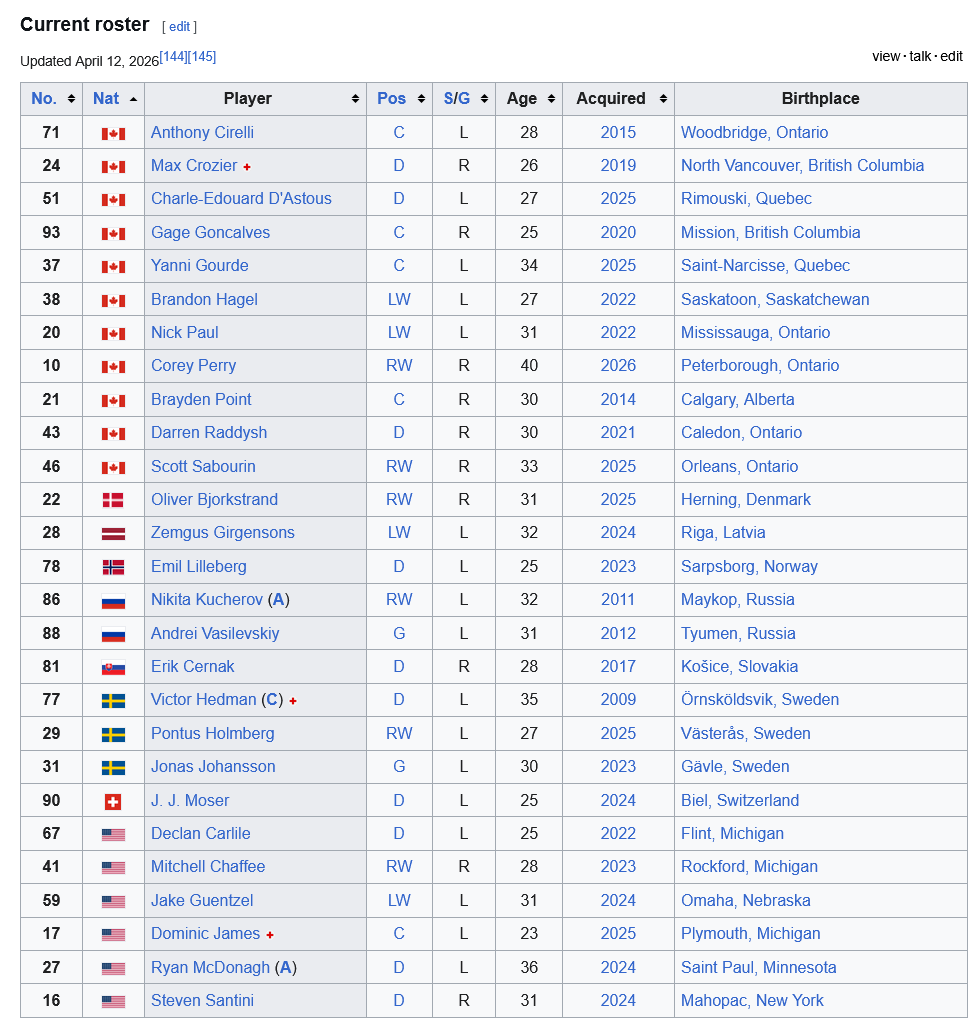Click injured red cross beside Max Crozier
976x1027 pixels.
tap(247, 167)
